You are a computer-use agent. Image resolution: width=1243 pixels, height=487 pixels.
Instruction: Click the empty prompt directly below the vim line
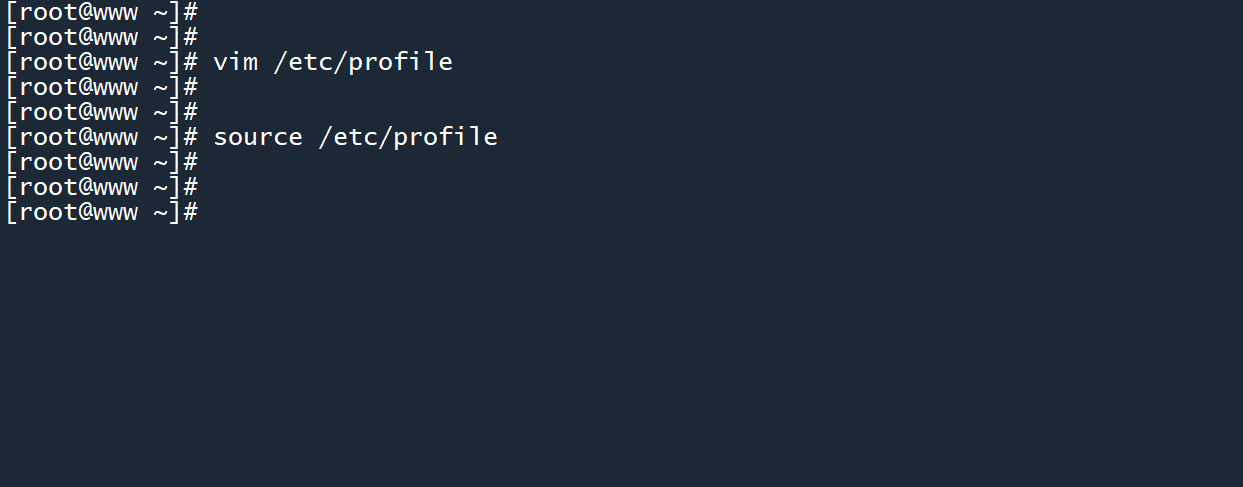102,87
